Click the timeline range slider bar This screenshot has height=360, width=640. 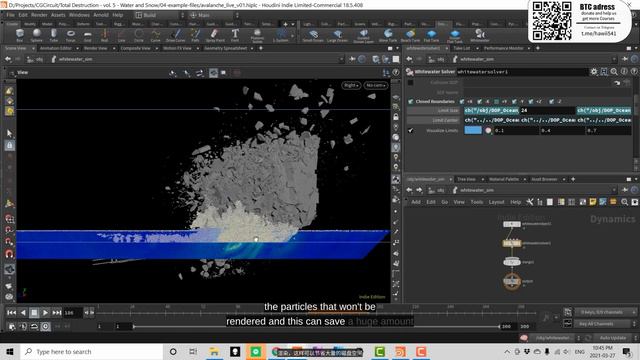coord(316,327)
